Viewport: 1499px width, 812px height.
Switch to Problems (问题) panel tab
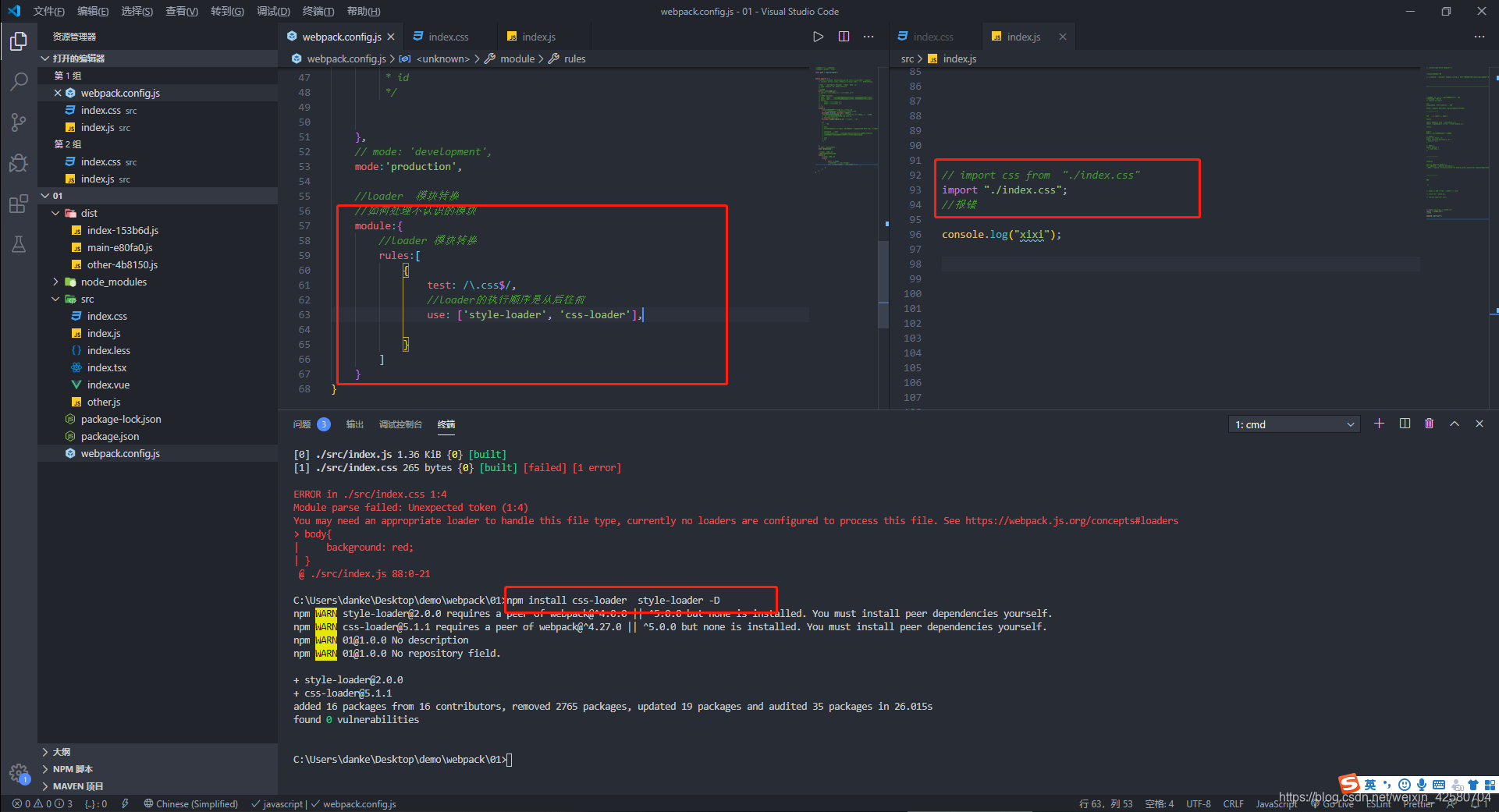311,424
